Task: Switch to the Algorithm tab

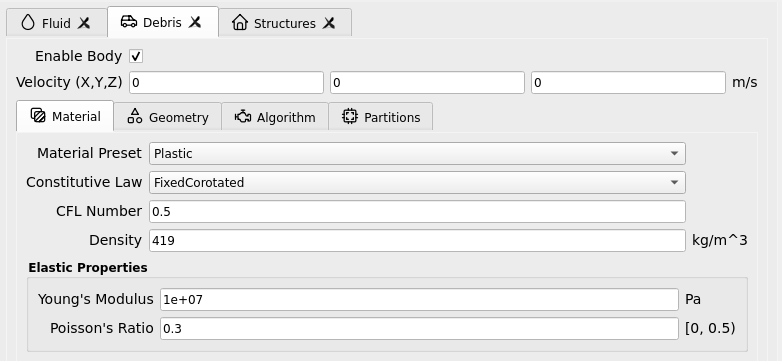Action: 275,117
